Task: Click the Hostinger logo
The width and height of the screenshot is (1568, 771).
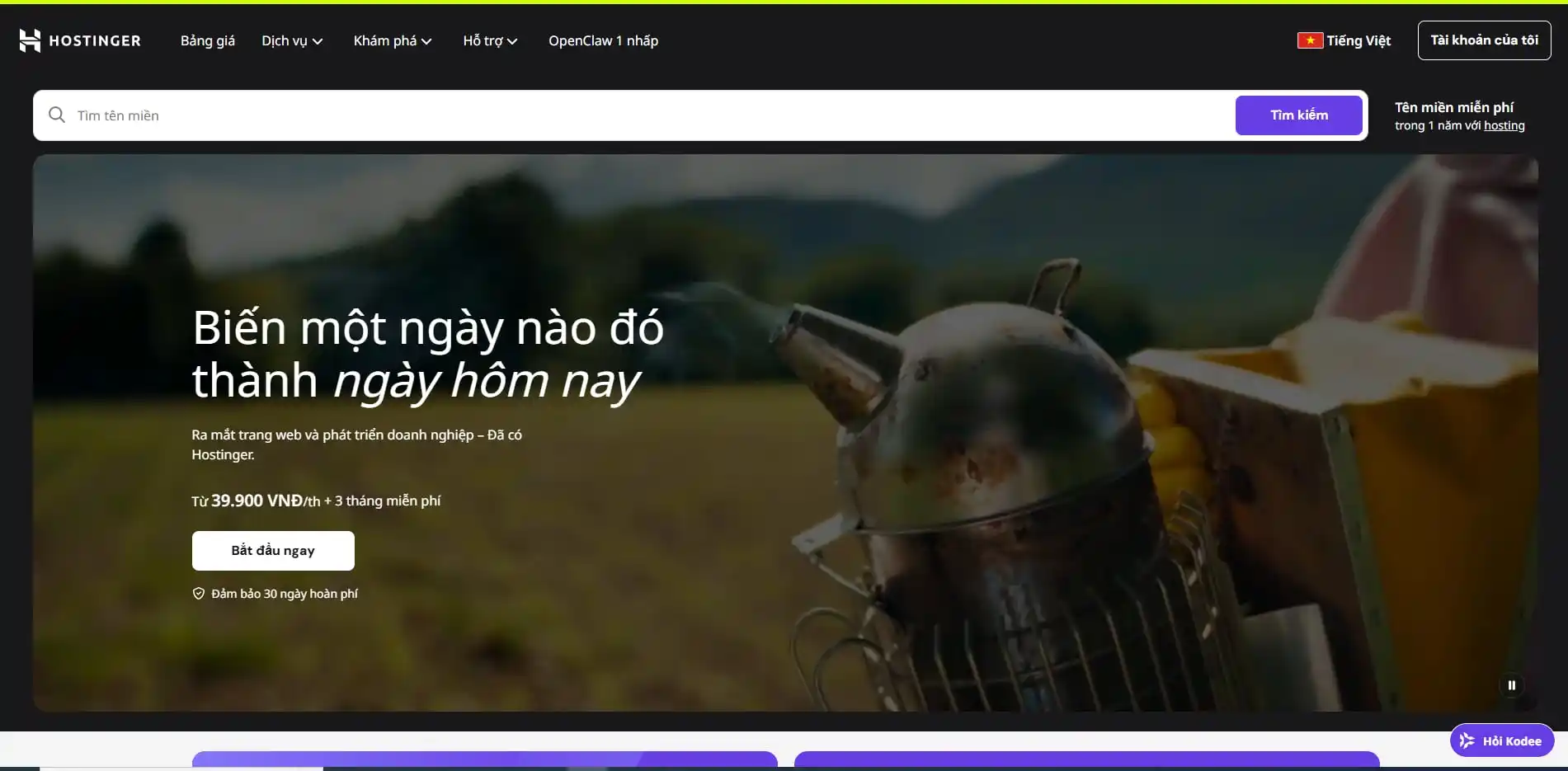Action: click(79, 40)
